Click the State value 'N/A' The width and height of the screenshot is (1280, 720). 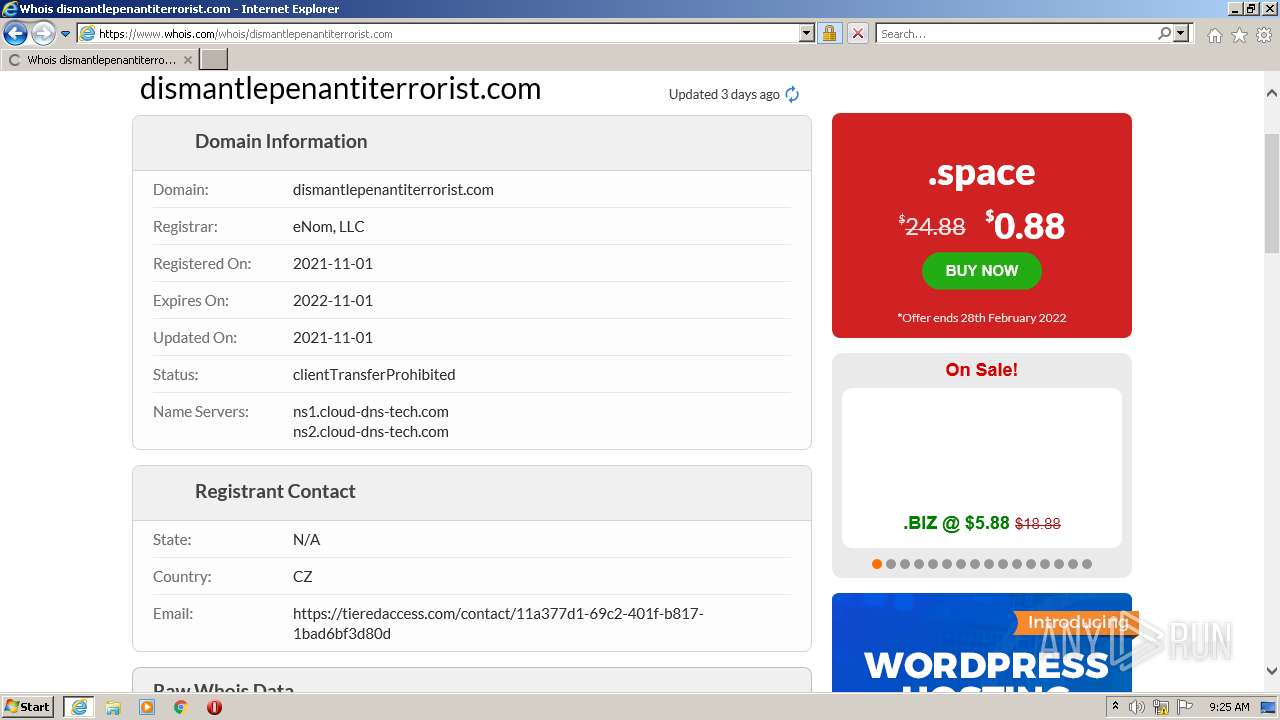tap(306, 540)
